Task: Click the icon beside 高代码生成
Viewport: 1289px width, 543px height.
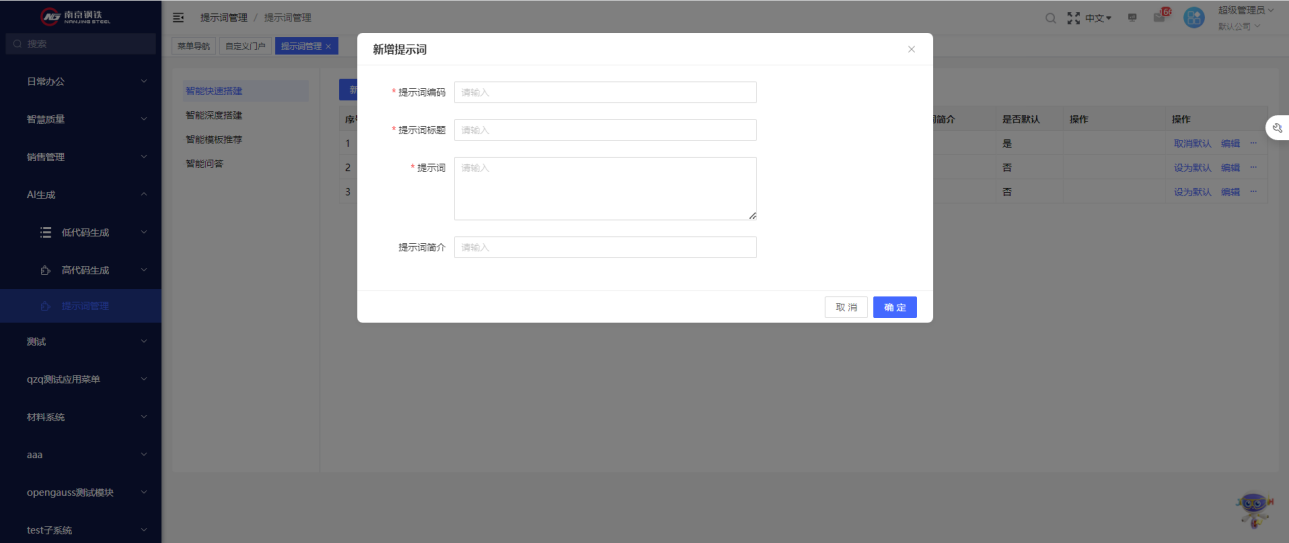Action: (x=45, y=270)
